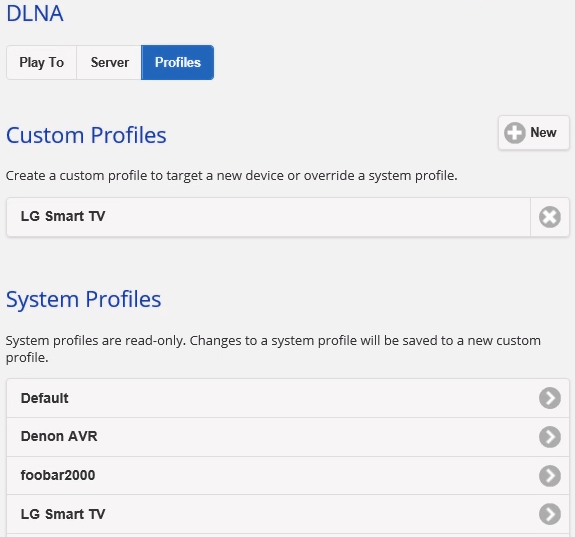Click the read-only system profiles note
Viewport: 575px width, 537px height.
click(273, 349)
